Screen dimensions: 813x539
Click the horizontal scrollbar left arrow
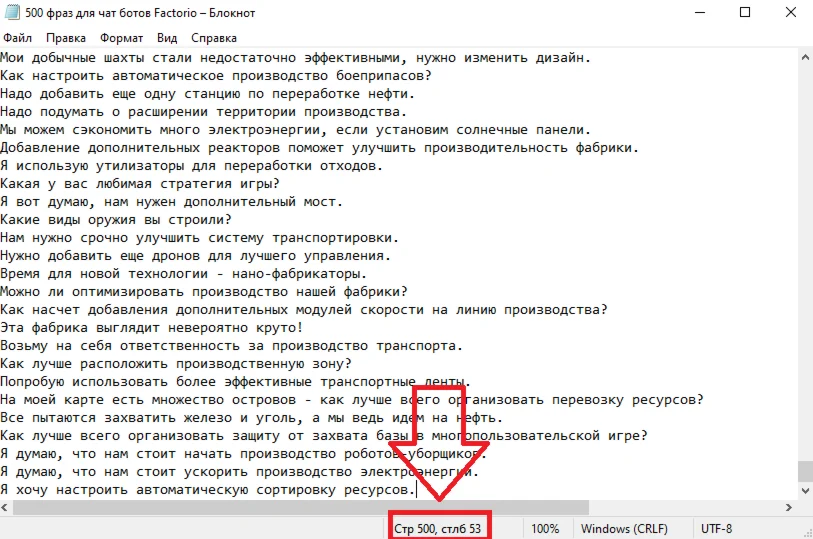(5, 507)
